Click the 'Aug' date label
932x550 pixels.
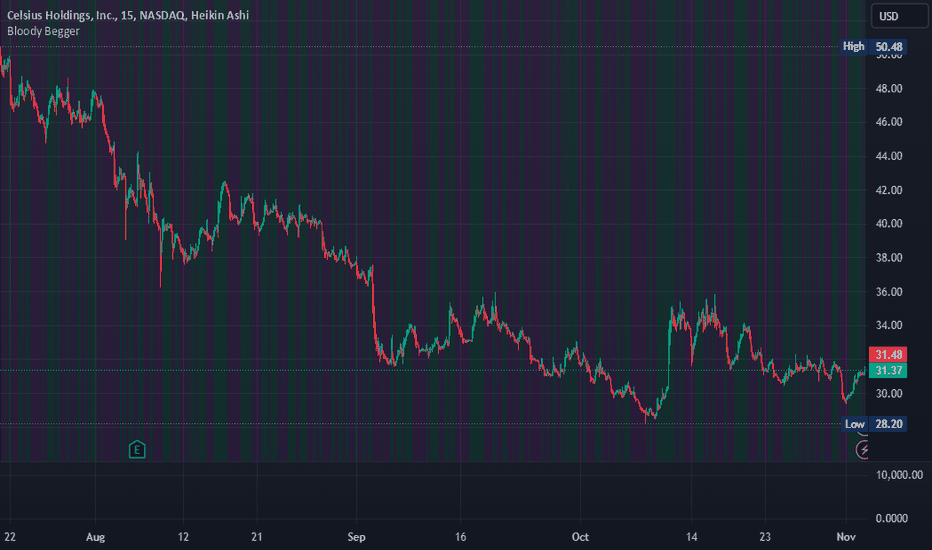click(95, 537)
